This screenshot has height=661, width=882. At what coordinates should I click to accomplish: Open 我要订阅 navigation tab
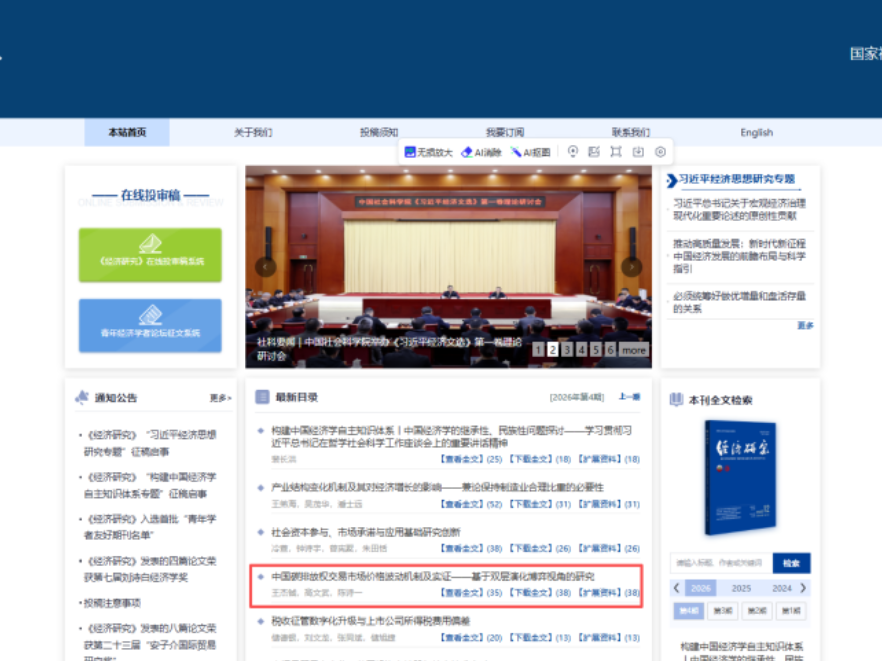click(x=505, y=132)
